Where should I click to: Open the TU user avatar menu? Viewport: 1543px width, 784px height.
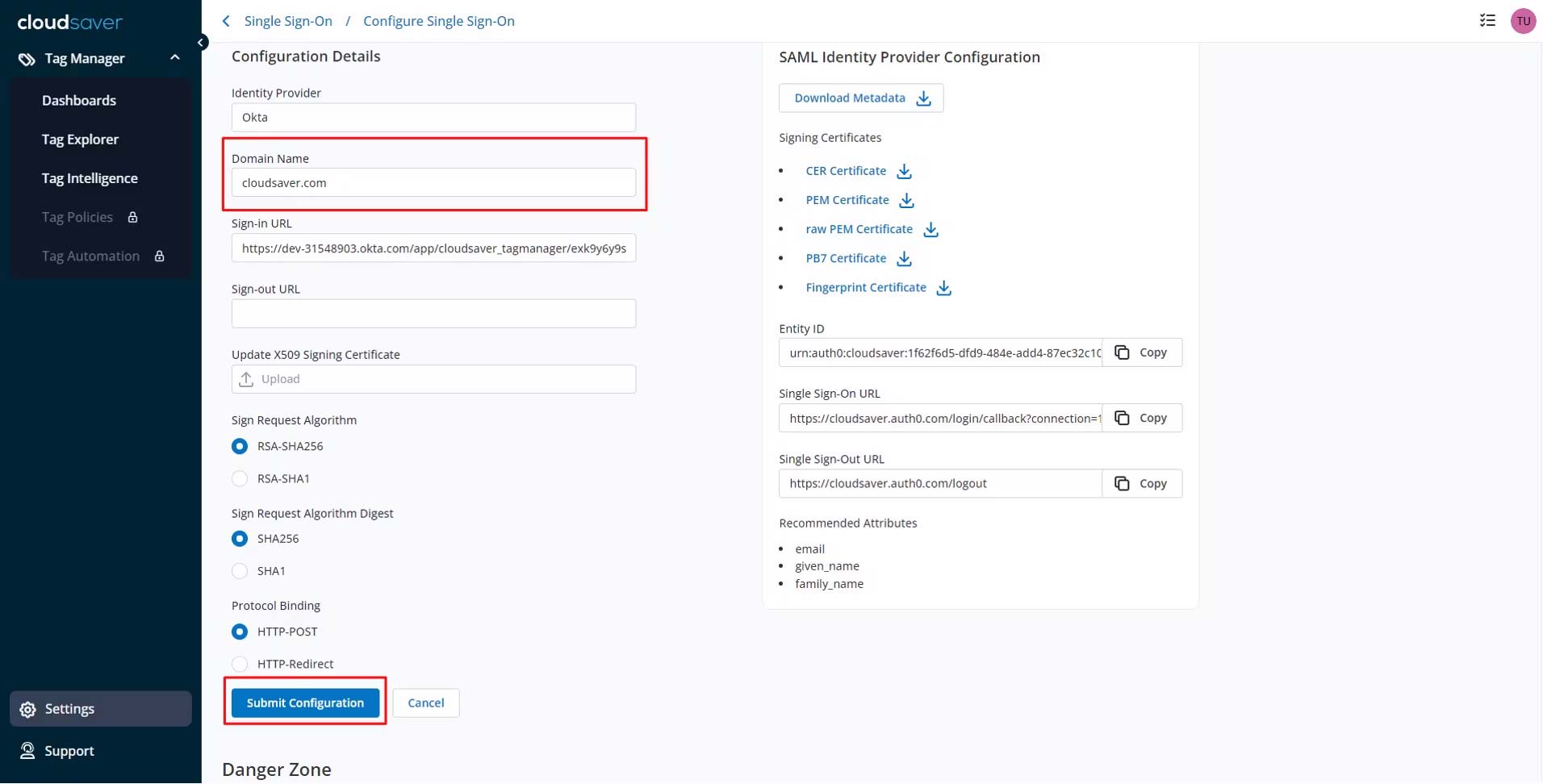(x=1523, y=21)
